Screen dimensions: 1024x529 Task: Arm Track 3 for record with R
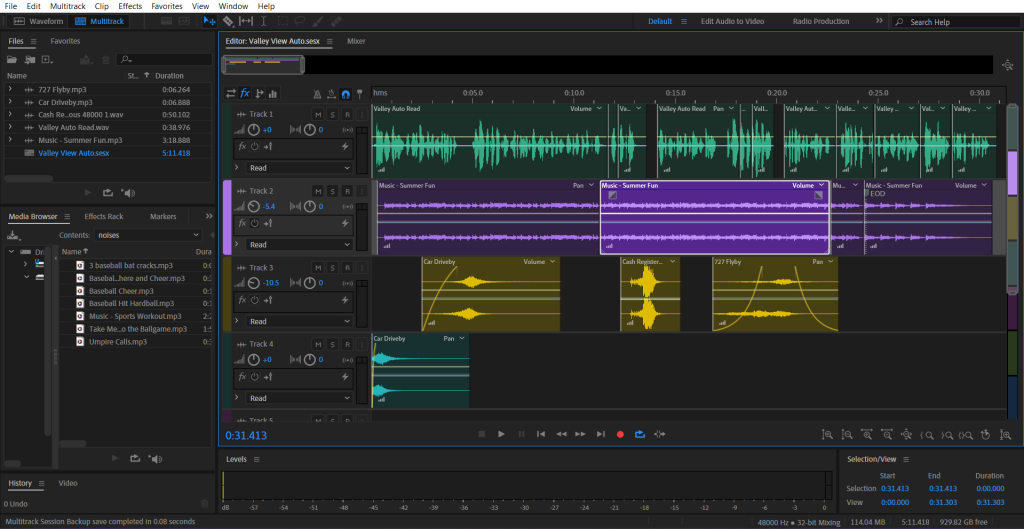tap(346, 268)
